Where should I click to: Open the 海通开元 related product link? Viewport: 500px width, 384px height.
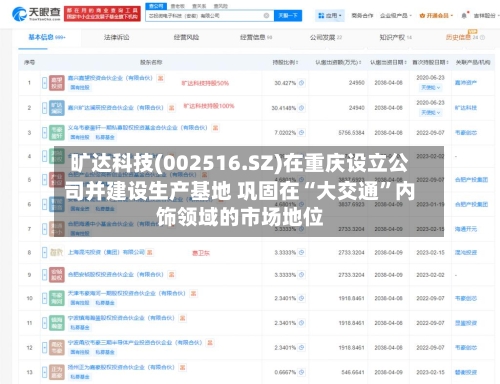466,229
